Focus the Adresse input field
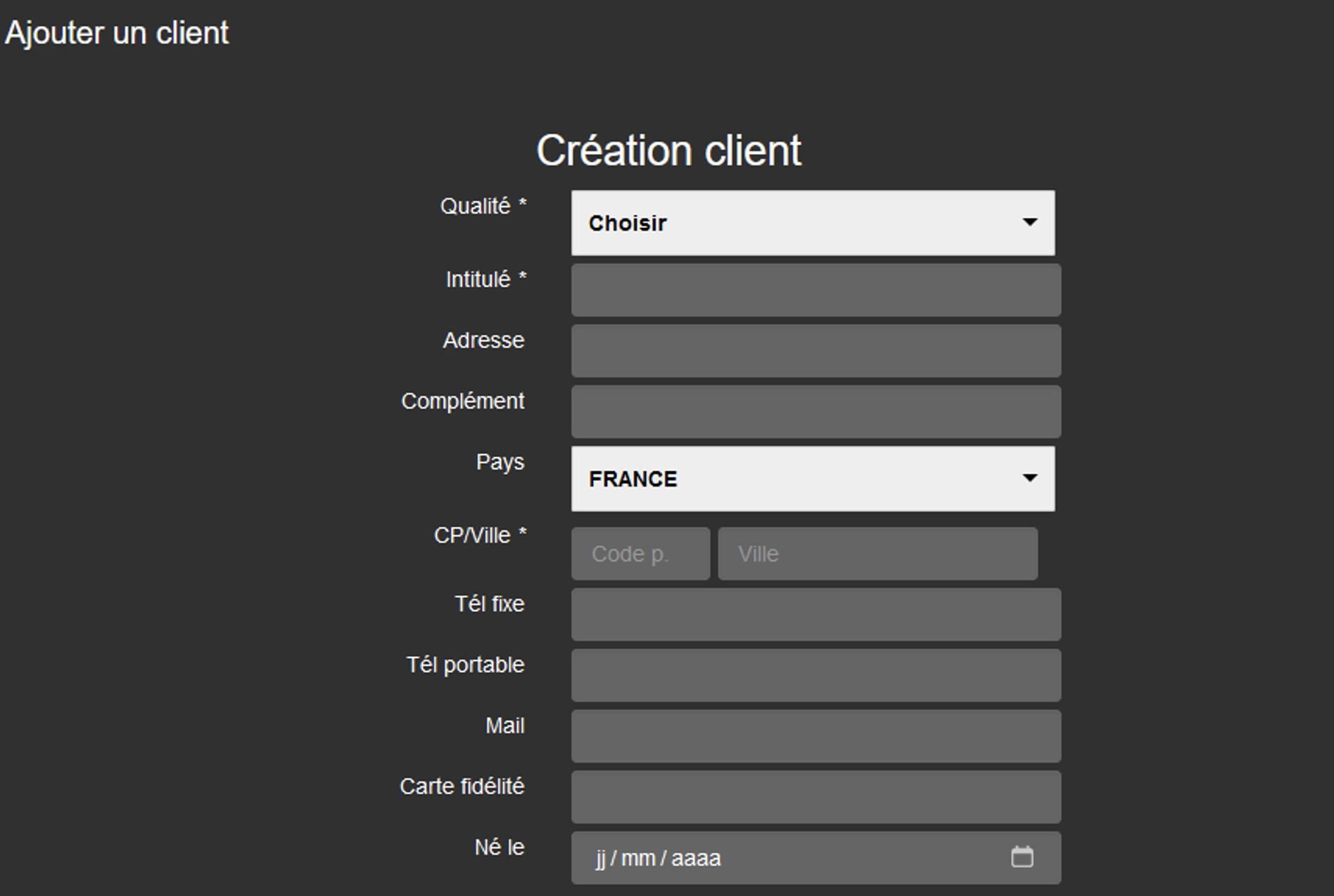The height and width of the screenshot is (896, 1334). pyautogui.click(x=815, y=351)
